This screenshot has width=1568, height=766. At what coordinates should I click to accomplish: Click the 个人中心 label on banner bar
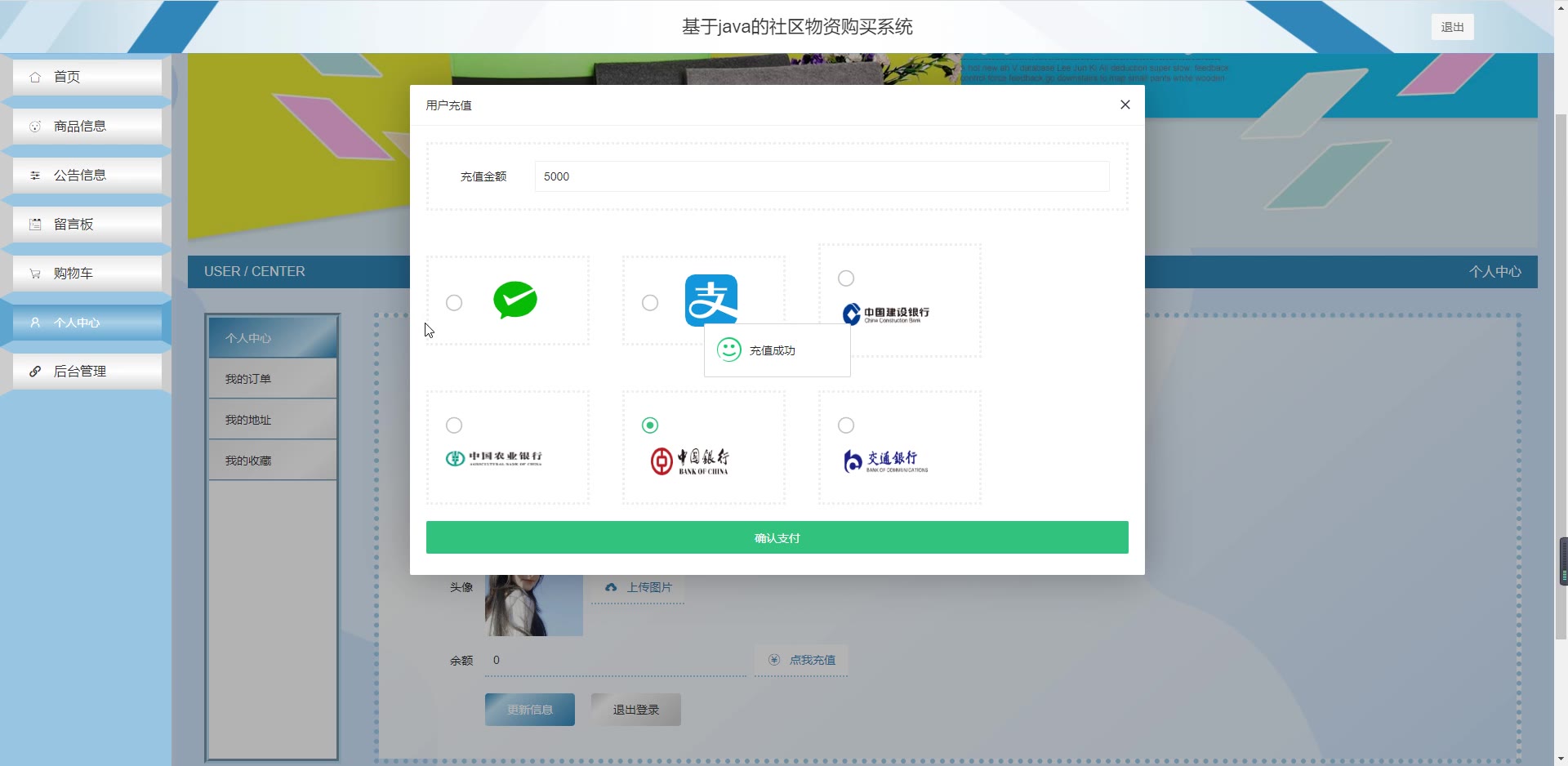pos(1495,272)
